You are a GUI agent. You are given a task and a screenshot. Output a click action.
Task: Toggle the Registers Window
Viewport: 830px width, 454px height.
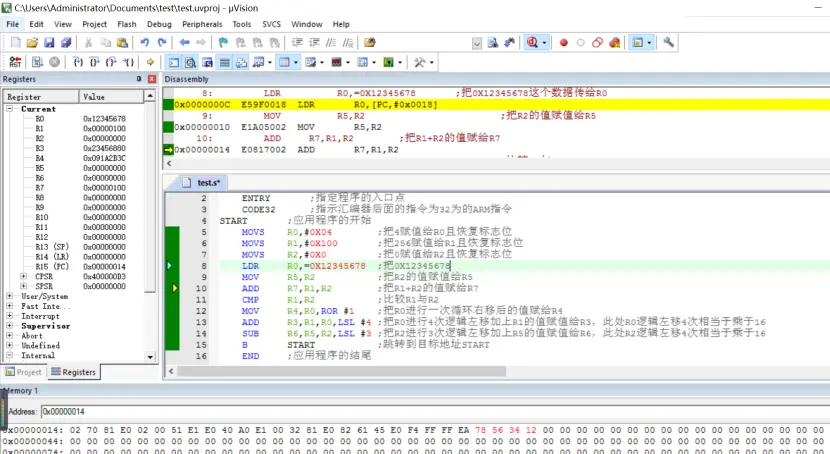(224, 62)
